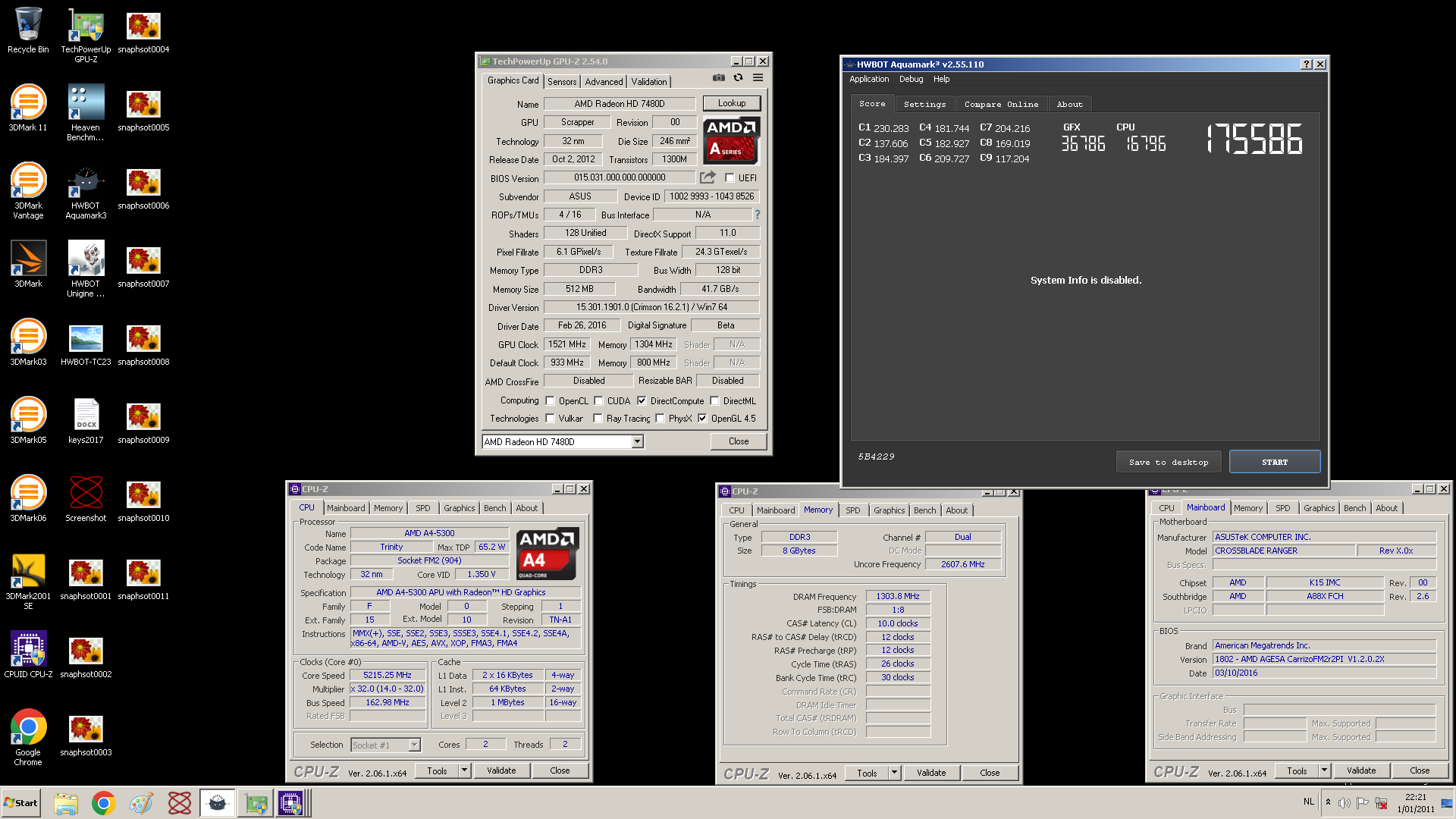Image resolution: width=1456 pixels, height=819 pixels.
Task: Click the Bus Interface question mark icon
Action: [757, 215]
